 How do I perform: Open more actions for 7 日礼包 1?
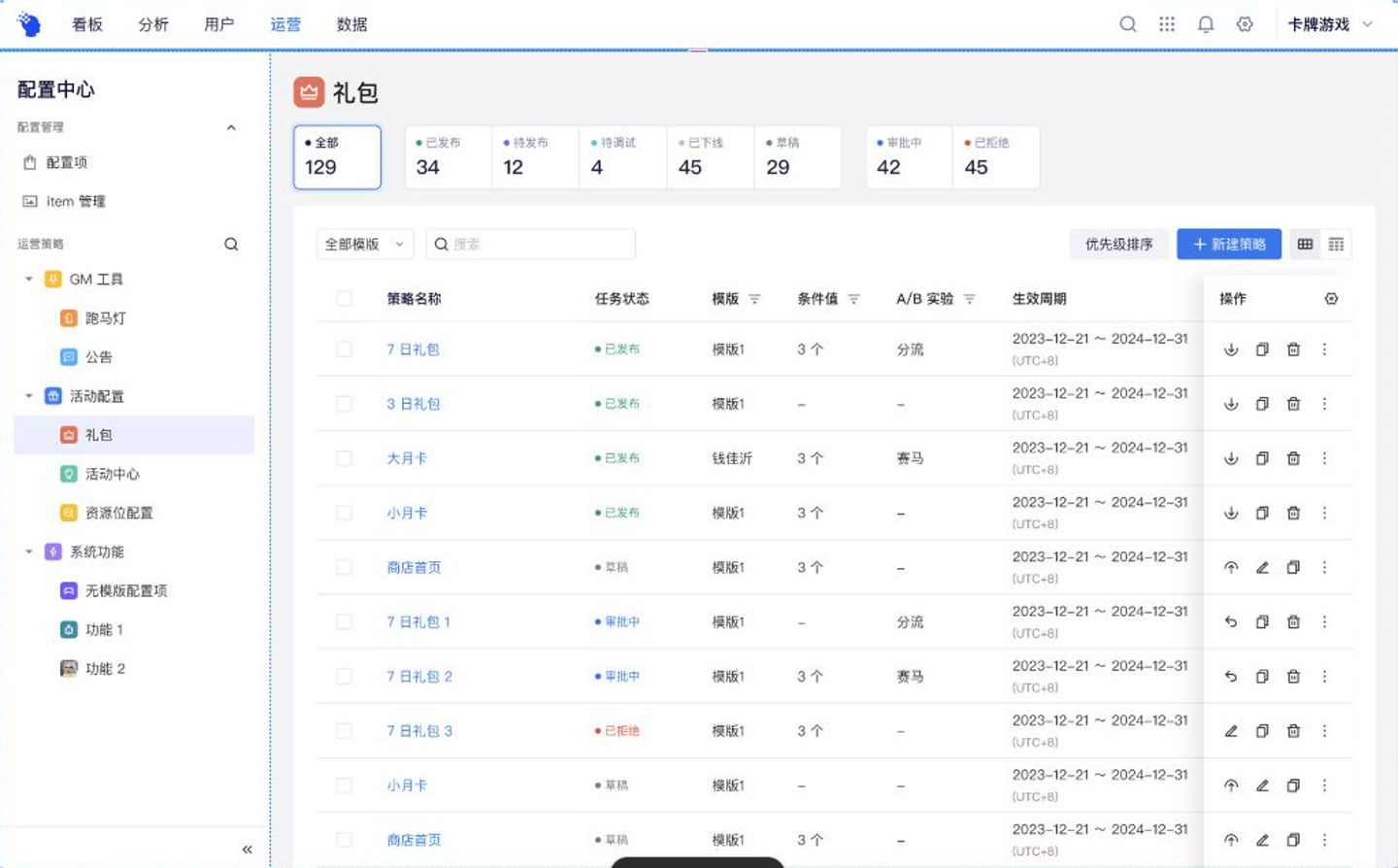pyautogui.click(x=1324, y=622)
